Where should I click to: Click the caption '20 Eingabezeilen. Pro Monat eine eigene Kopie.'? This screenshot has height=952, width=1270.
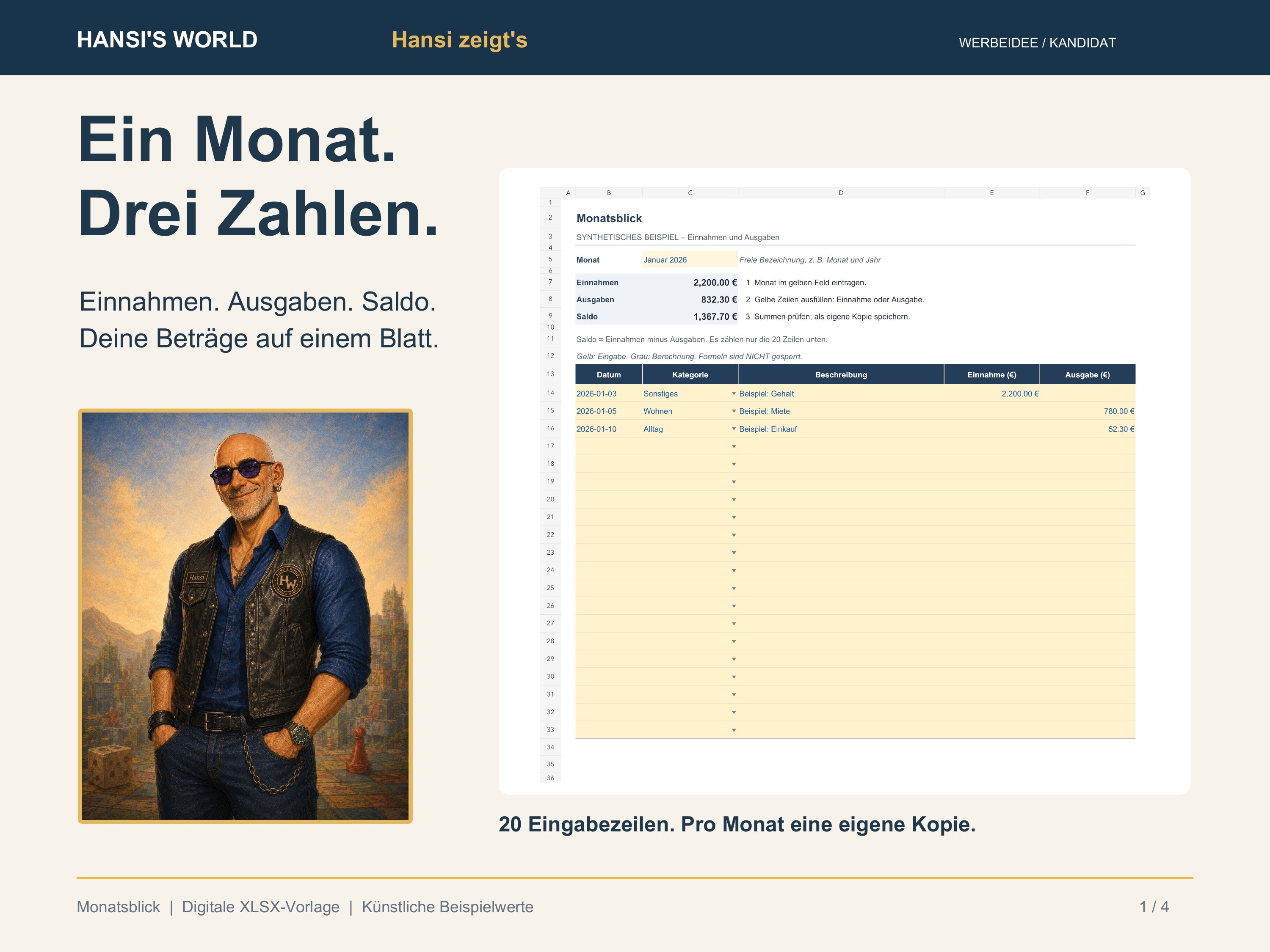tap(737, 825)
